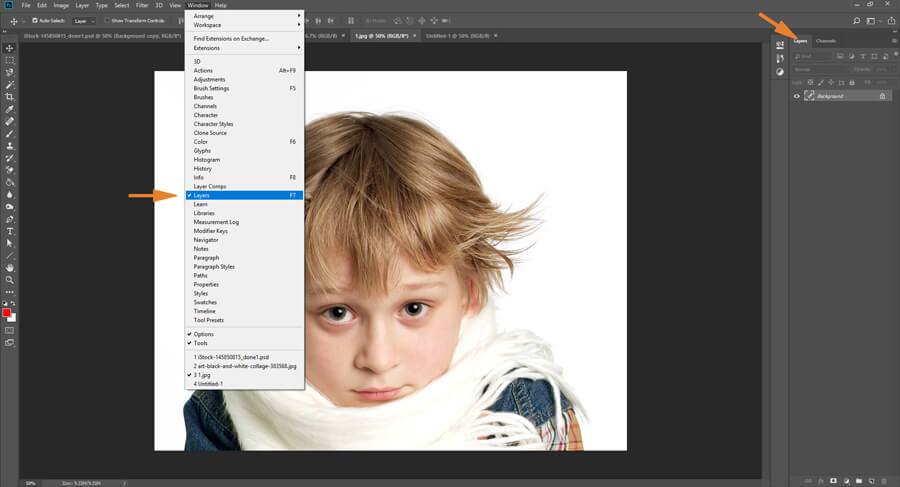Click the red foreground color swatch
This screenshot has width=900, height=487.
(x=7, y=313)
